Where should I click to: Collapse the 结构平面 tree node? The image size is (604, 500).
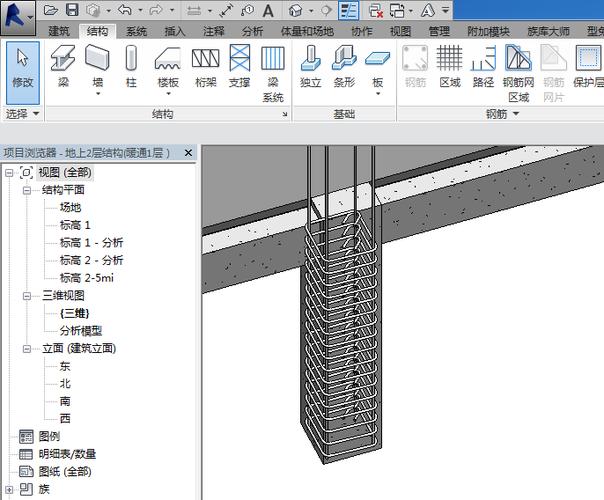pyautogui.click(x=27, y=190)
